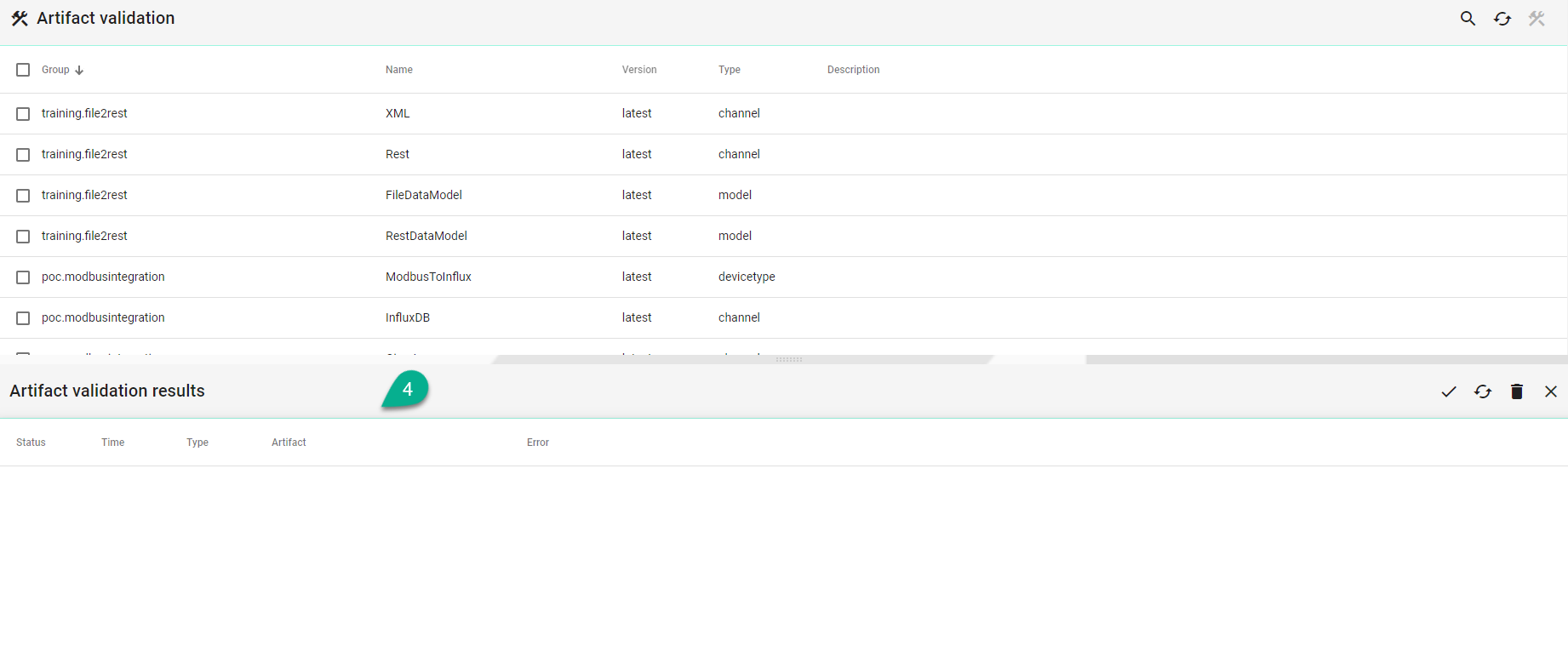Close the Artifact validation results panel
Image resolution: width=1568 pixels, height=657 pixels.
pos(1551,391)
